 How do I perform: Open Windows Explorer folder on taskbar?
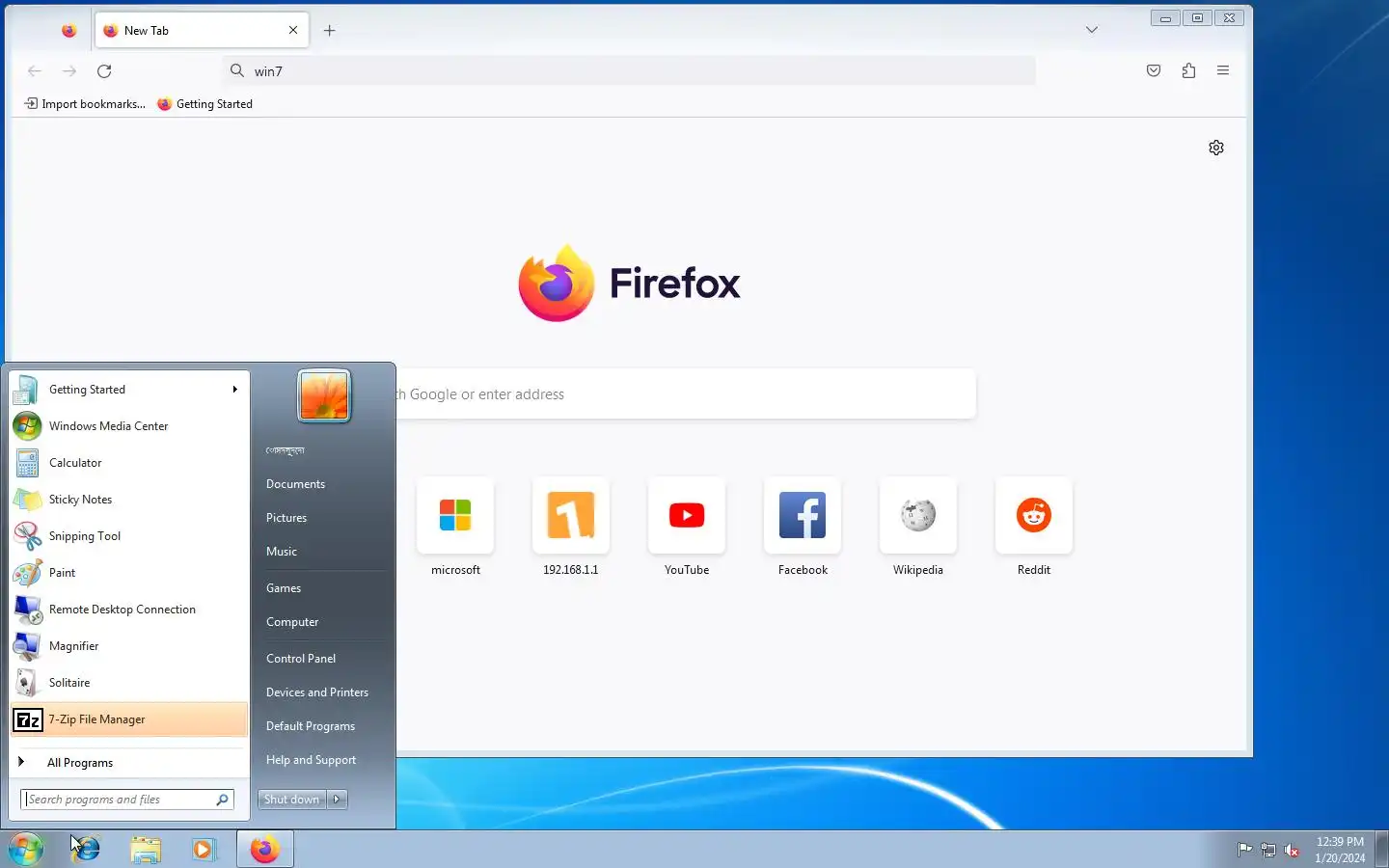pyautogui.click(x=146, y=849)
